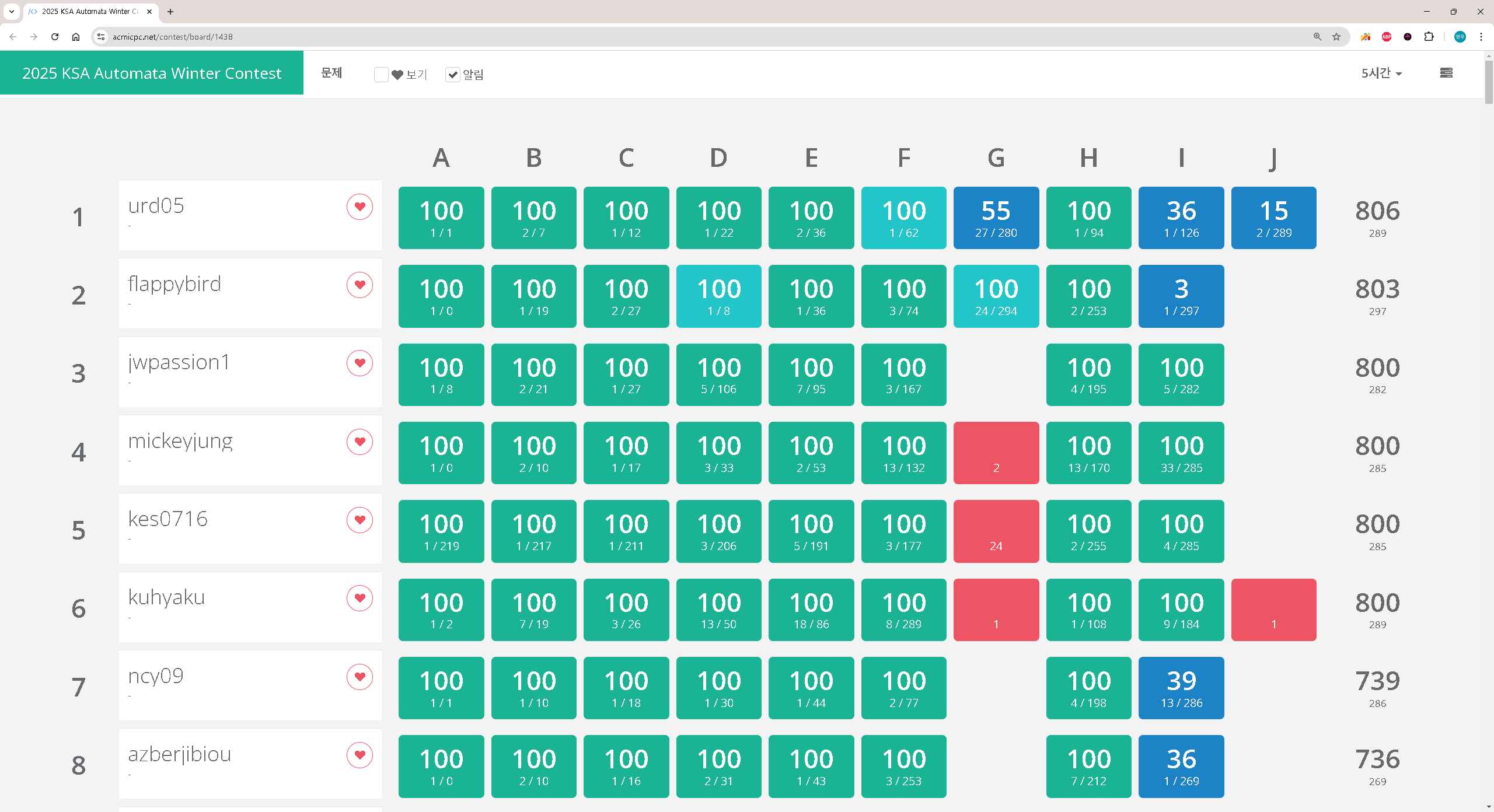Open the tab search dropdown arrow
Viewport: 1494px width, 812px height.
[11, 11]
